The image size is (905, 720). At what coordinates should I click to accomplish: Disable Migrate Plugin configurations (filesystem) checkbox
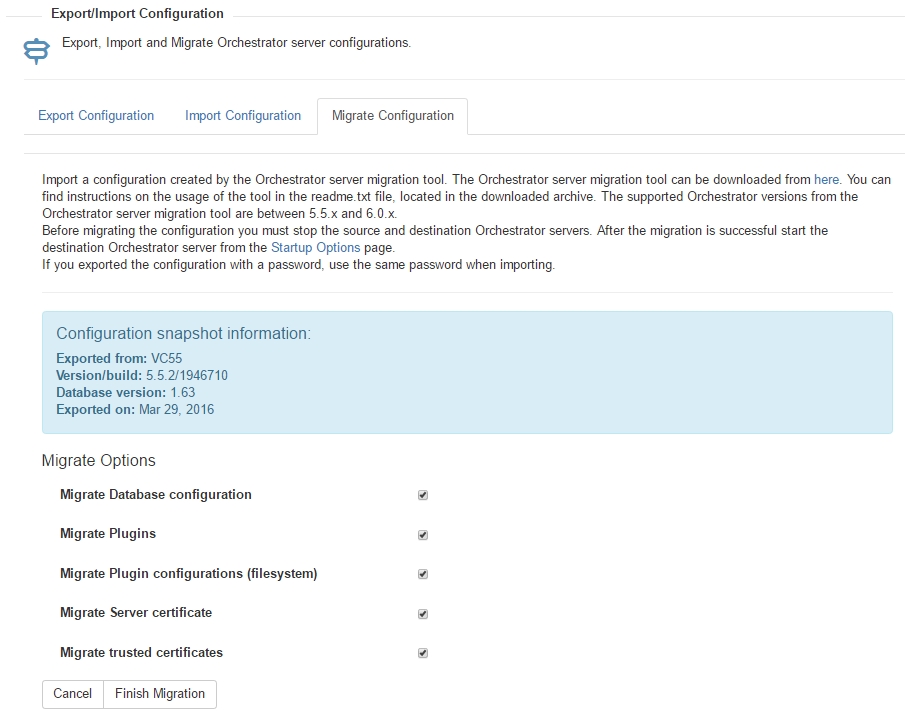[x=422, y=574]
